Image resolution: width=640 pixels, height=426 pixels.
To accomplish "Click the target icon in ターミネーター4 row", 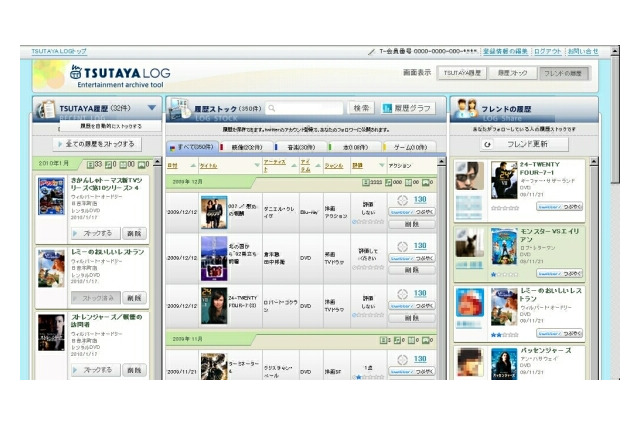I will pyautogui.click(x=402, y=359).
